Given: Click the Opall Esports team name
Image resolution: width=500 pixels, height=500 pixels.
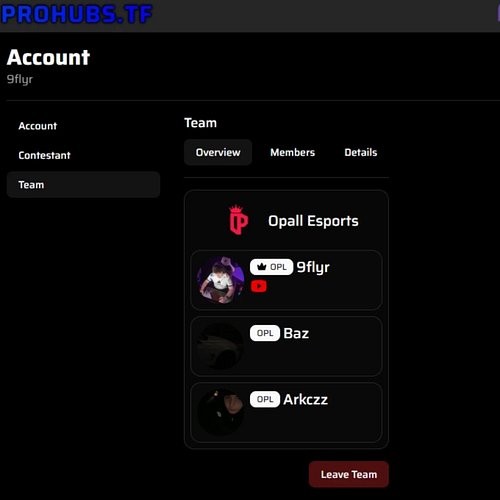Looking at the screenshot, I should click(313, 221).
